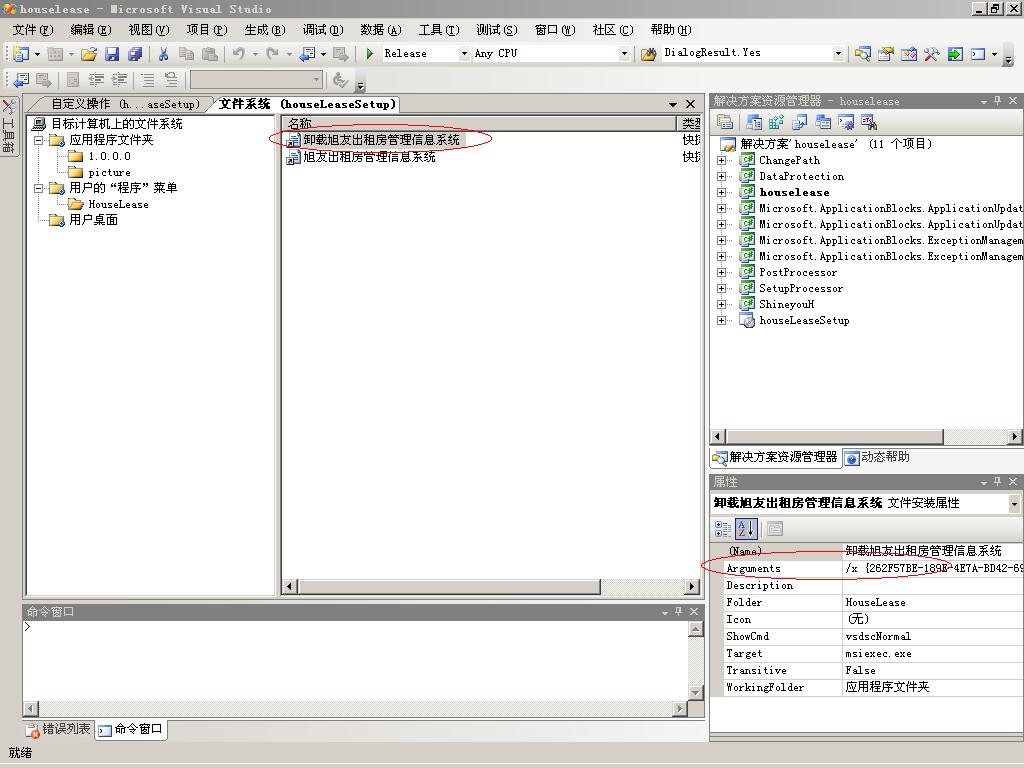1024x768 pixels.
Task: Select the HouseLease folder in tree
Action: pyautogui.click(x=118, y=204)
